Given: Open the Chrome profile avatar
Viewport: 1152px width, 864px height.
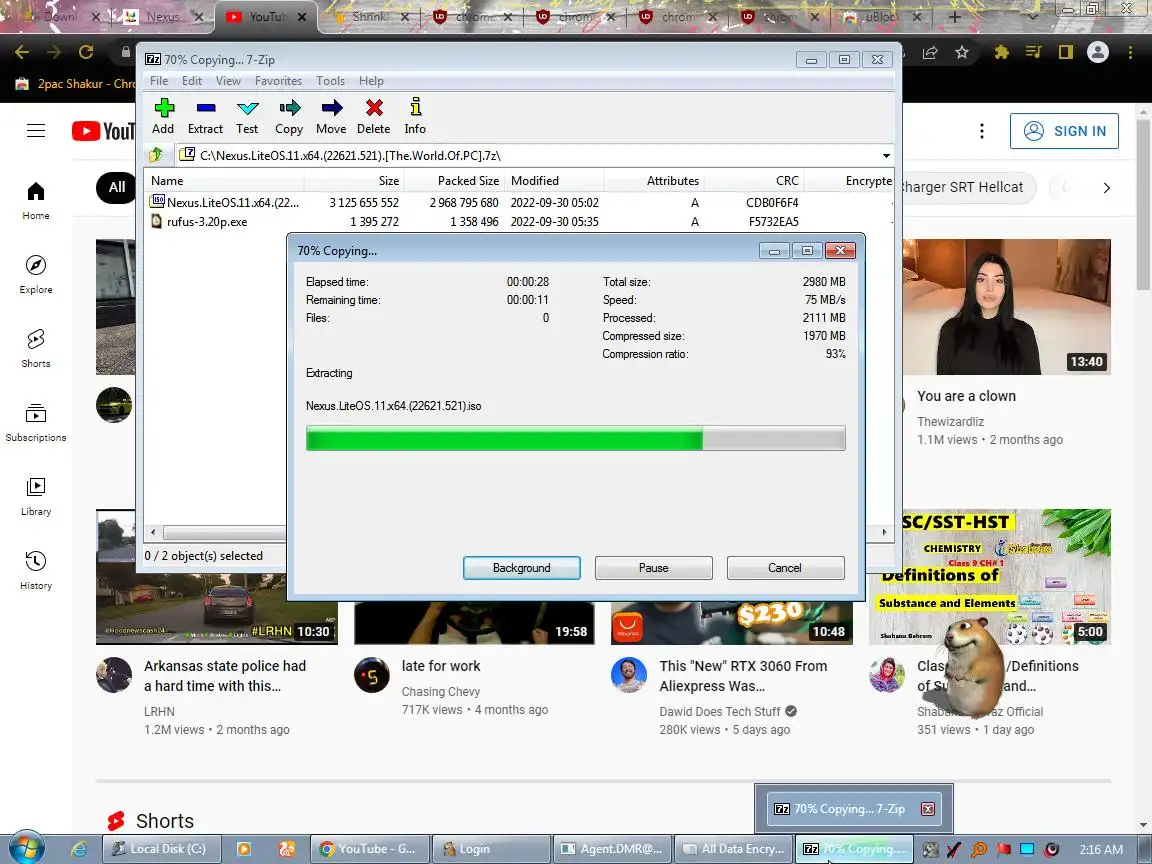Looking at the screenshot, I should point(1098,52).
